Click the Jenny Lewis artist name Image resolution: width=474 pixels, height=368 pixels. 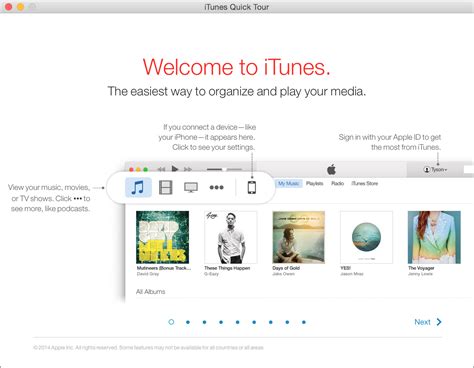coord(420,274)
